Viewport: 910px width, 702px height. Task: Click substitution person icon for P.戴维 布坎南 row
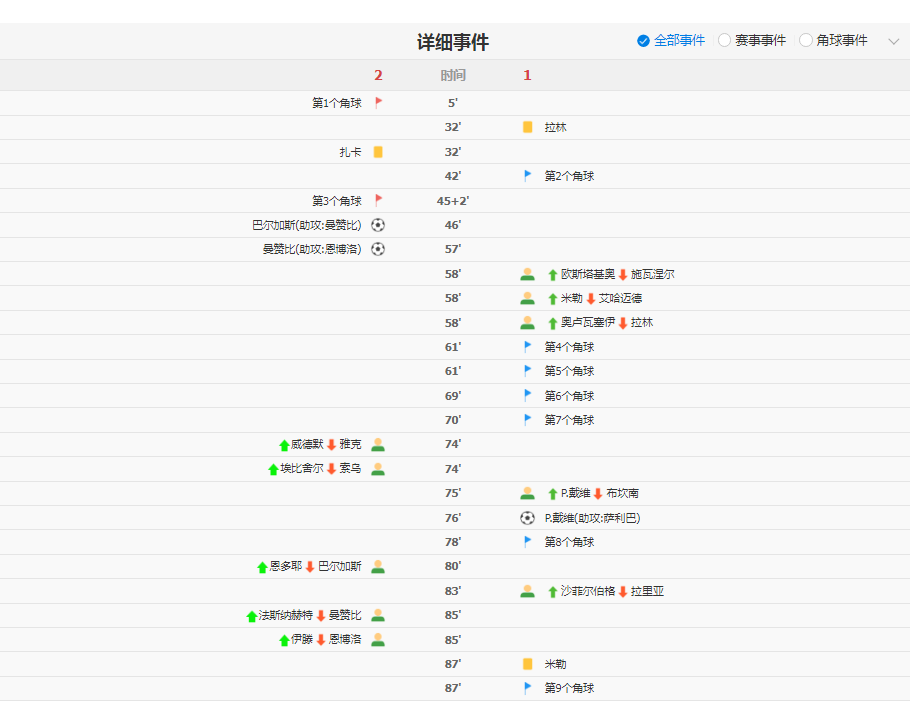[528, 493]
